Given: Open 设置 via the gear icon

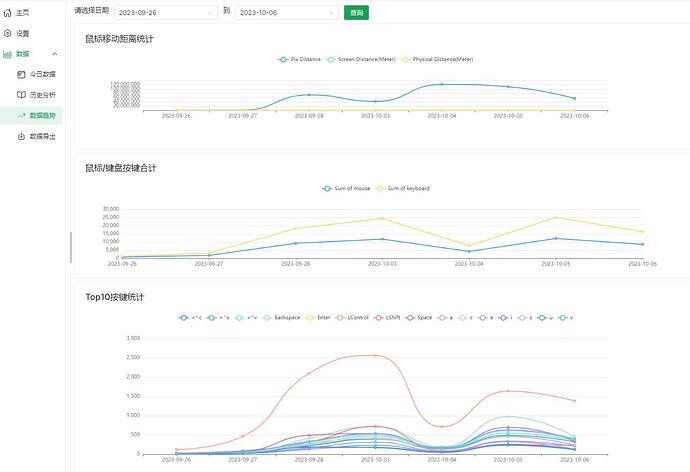Looking at the screenshot, I should [x=8, y=33].
